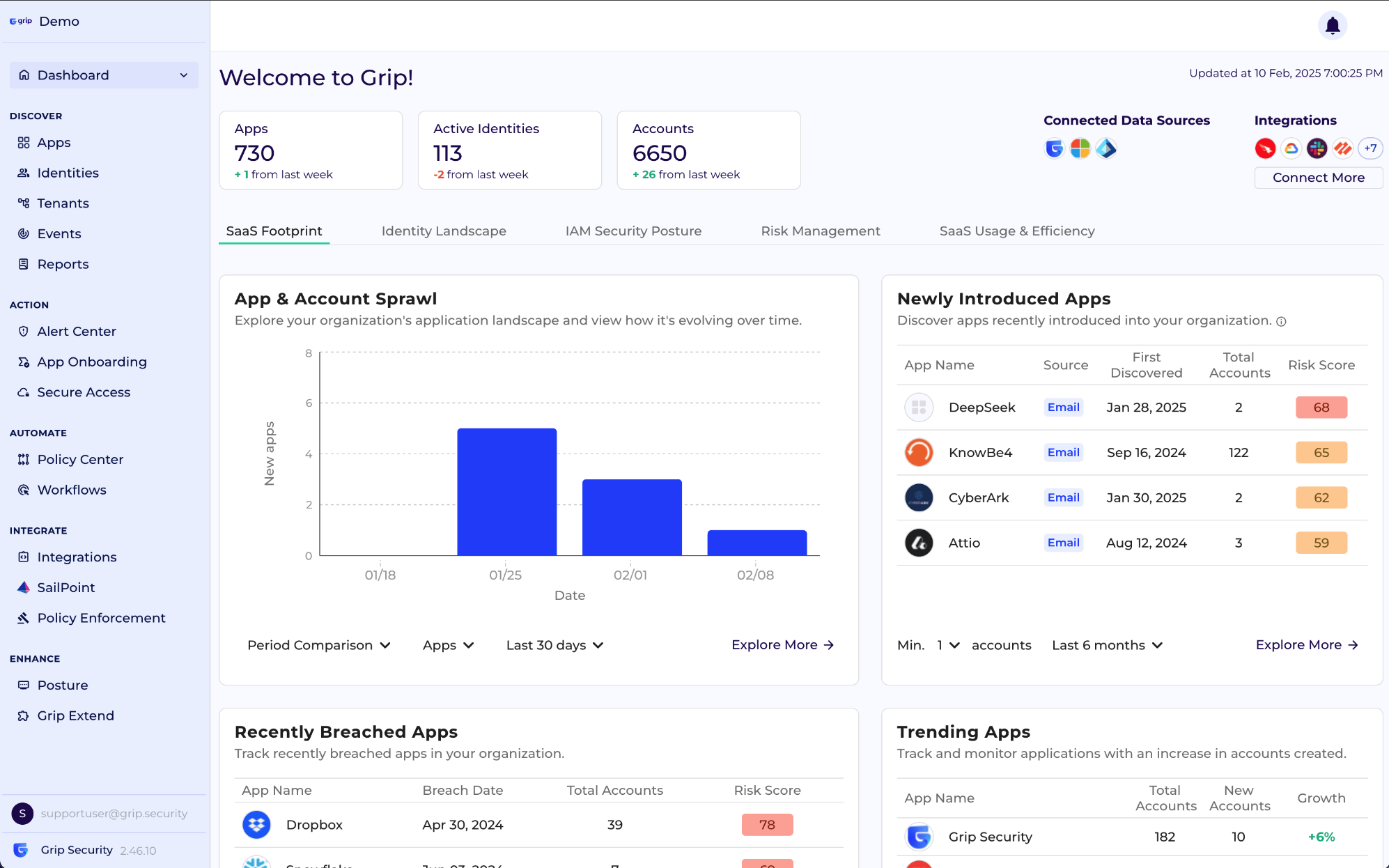The width and height of the screenshot is (1389, 868).
Task: Click the 01/25 bar in the chart
Action: pos(506,492)
